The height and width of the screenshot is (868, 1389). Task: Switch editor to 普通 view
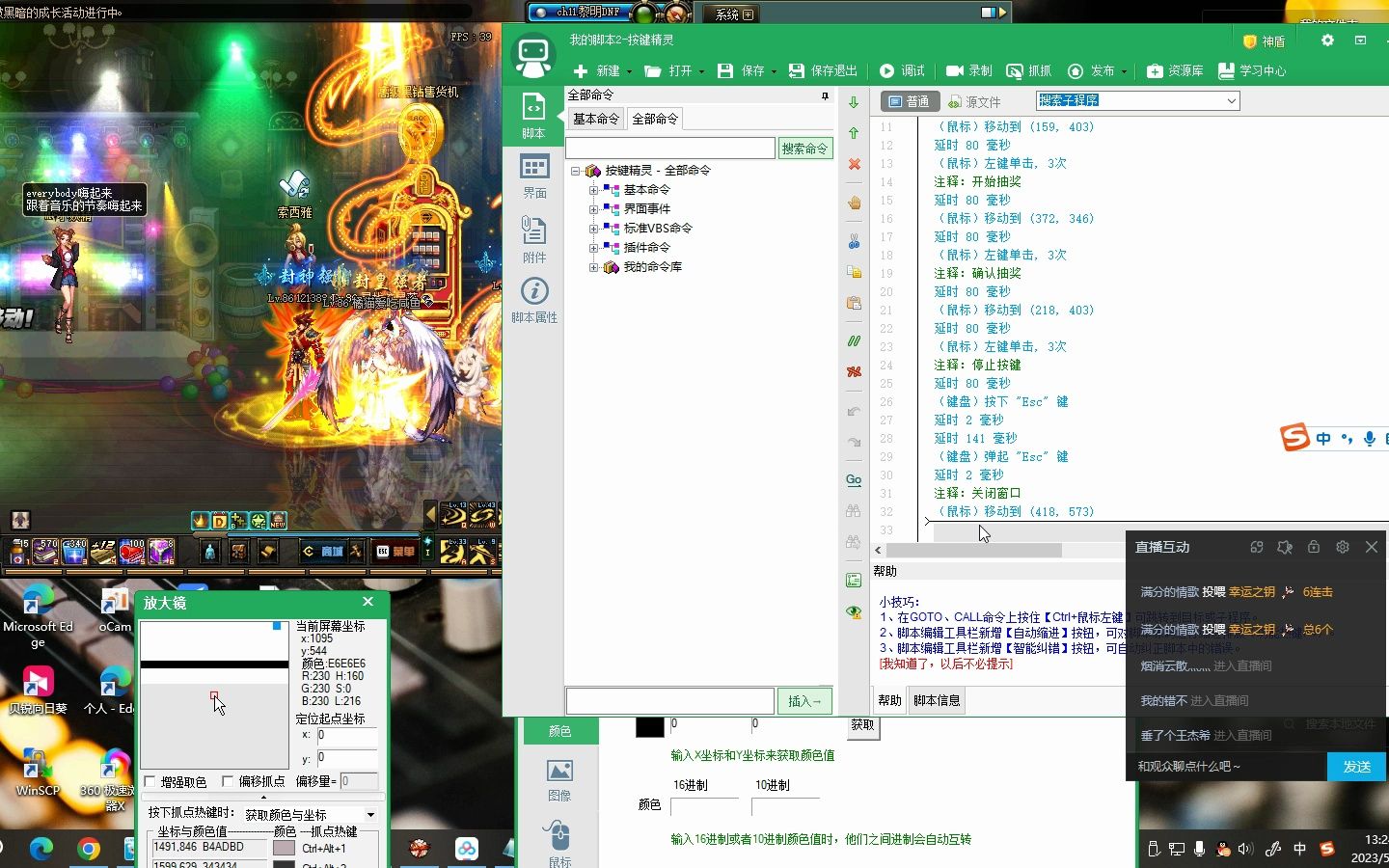[909, 101]
